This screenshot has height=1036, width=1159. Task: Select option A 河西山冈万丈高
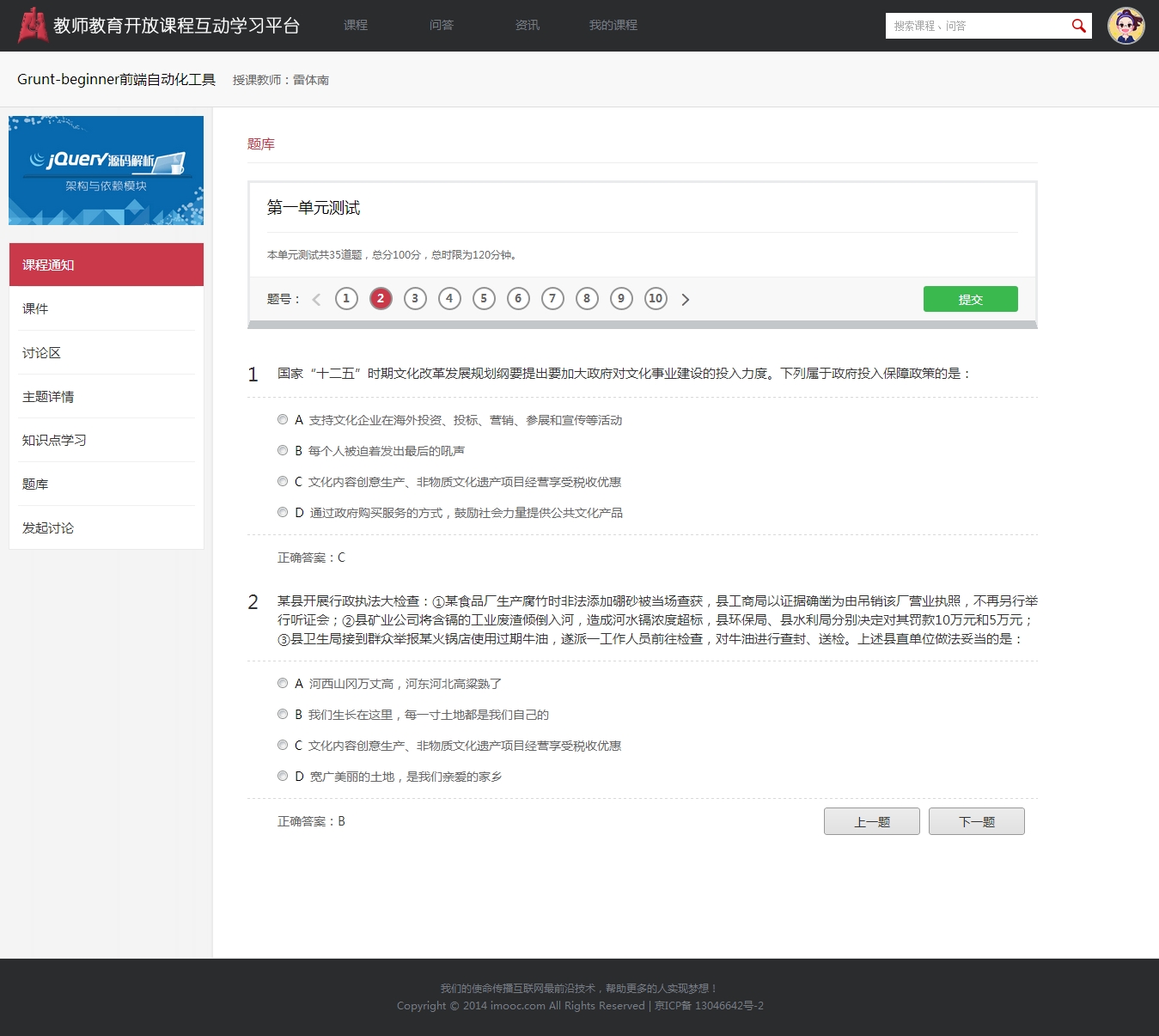pyautogui.click(x=283, y=683)
